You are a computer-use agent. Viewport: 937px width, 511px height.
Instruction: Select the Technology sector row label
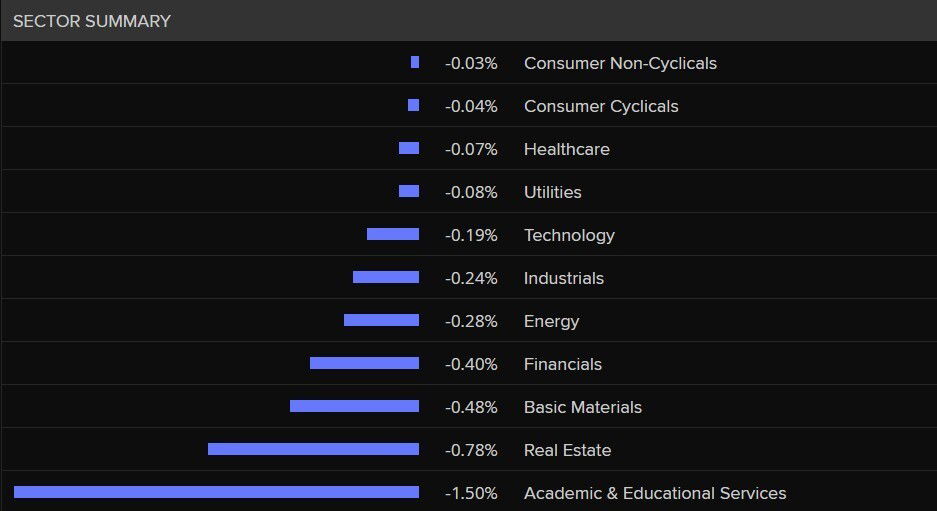coord(569,235)
